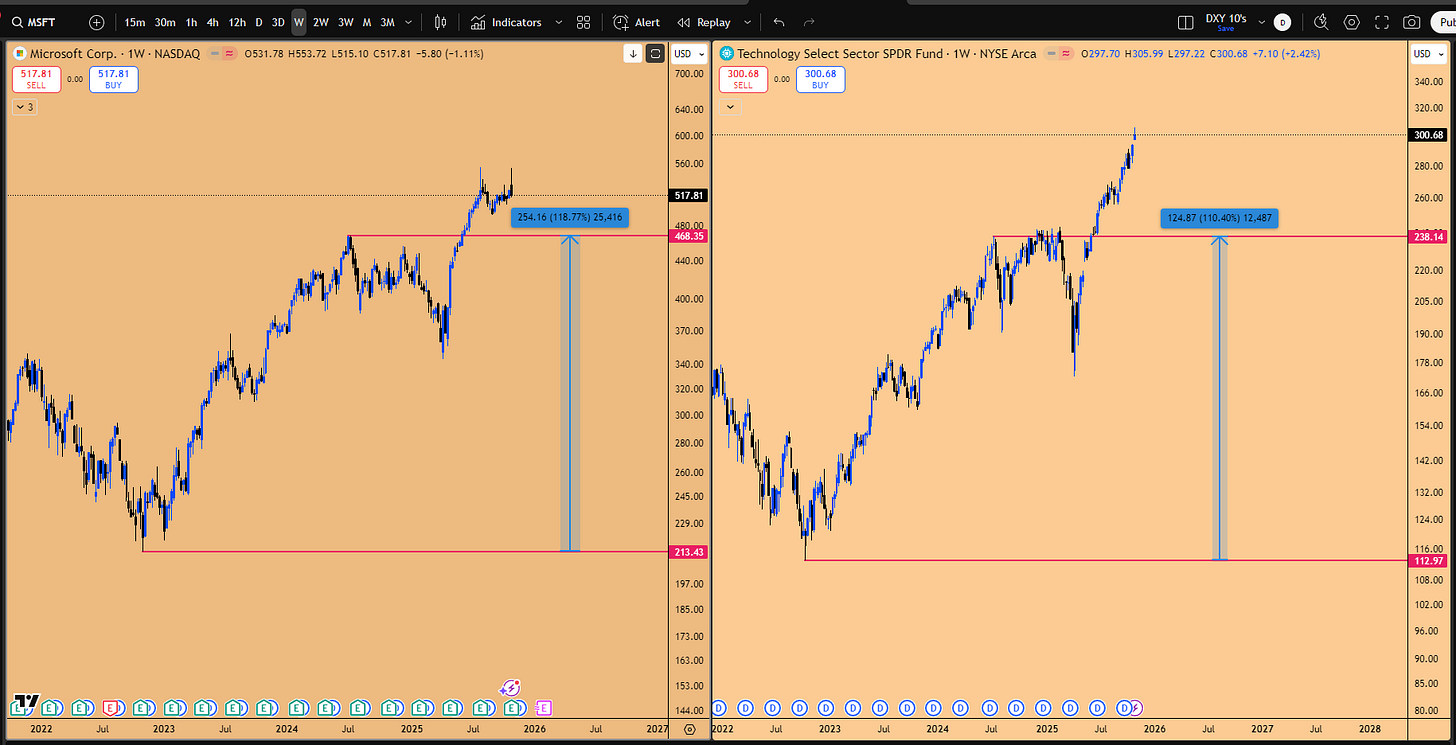1456x745 pixels.
Task: Switch to the 4h timeframe
Action: 212,22
